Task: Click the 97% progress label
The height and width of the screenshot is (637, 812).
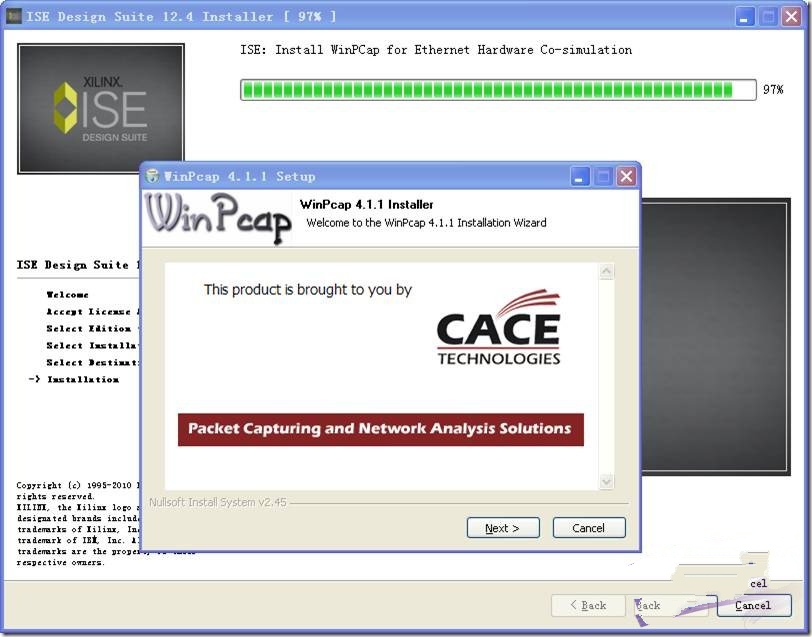Action: 773,90
